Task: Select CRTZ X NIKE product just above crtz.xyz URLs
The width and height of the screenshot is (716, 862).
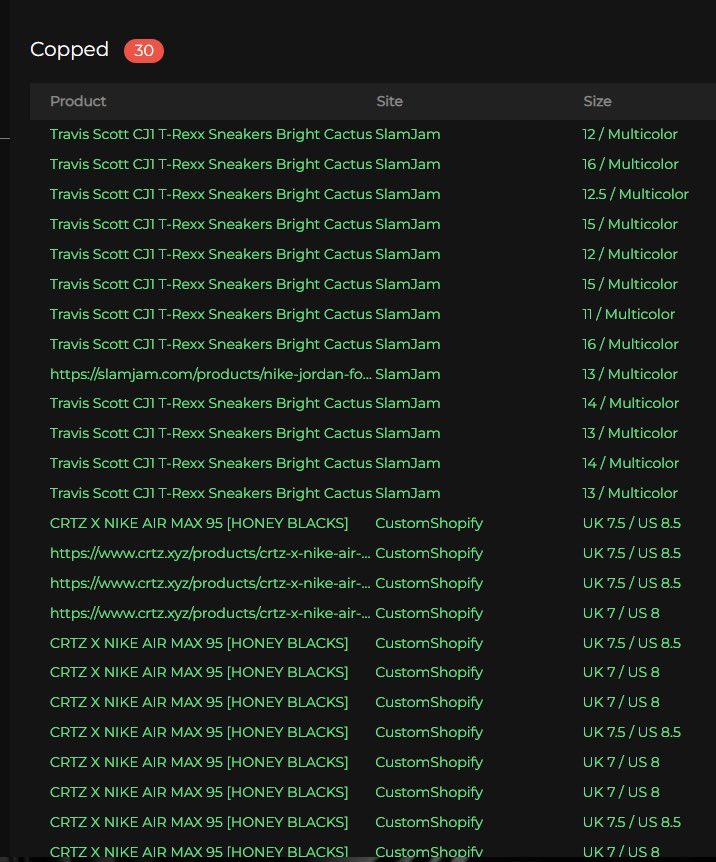Action: (199, 523)
